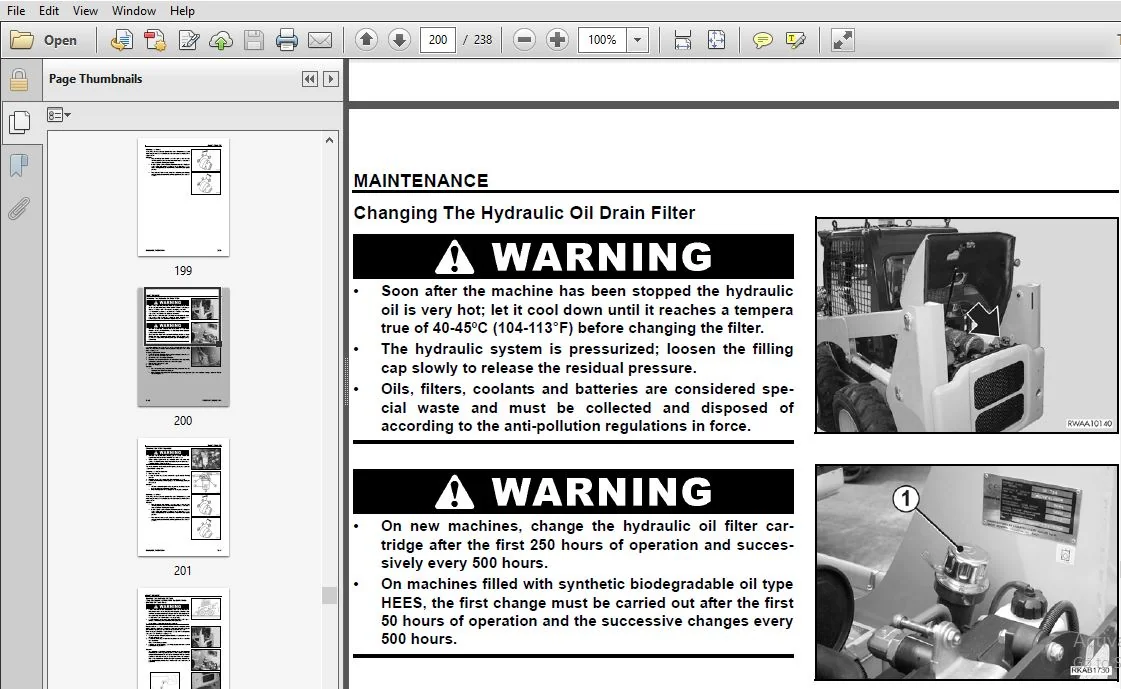Open the Bookmarks panel icon
This screenshot has height=689, width=1121.
19,166
